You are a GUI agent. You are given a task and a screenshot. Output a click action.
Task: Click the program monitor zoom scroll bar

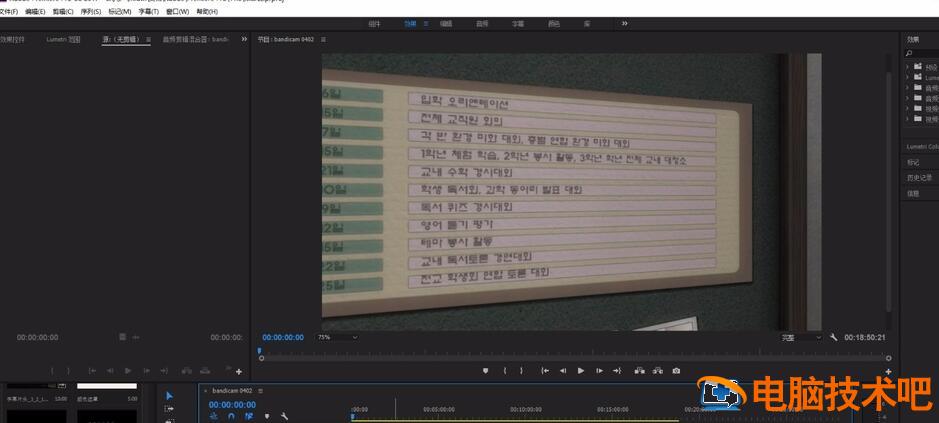click(x=575, y=358)
